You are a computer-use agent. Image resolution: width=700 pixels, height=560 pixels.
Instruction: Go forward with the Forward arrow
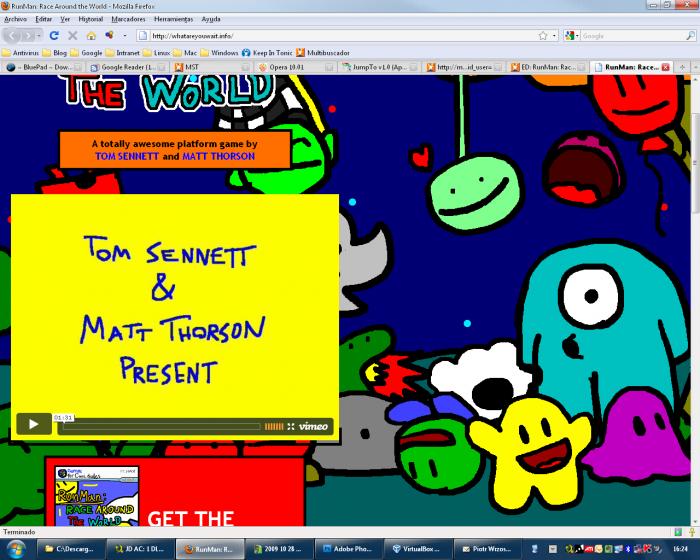[x=28, y=36]
